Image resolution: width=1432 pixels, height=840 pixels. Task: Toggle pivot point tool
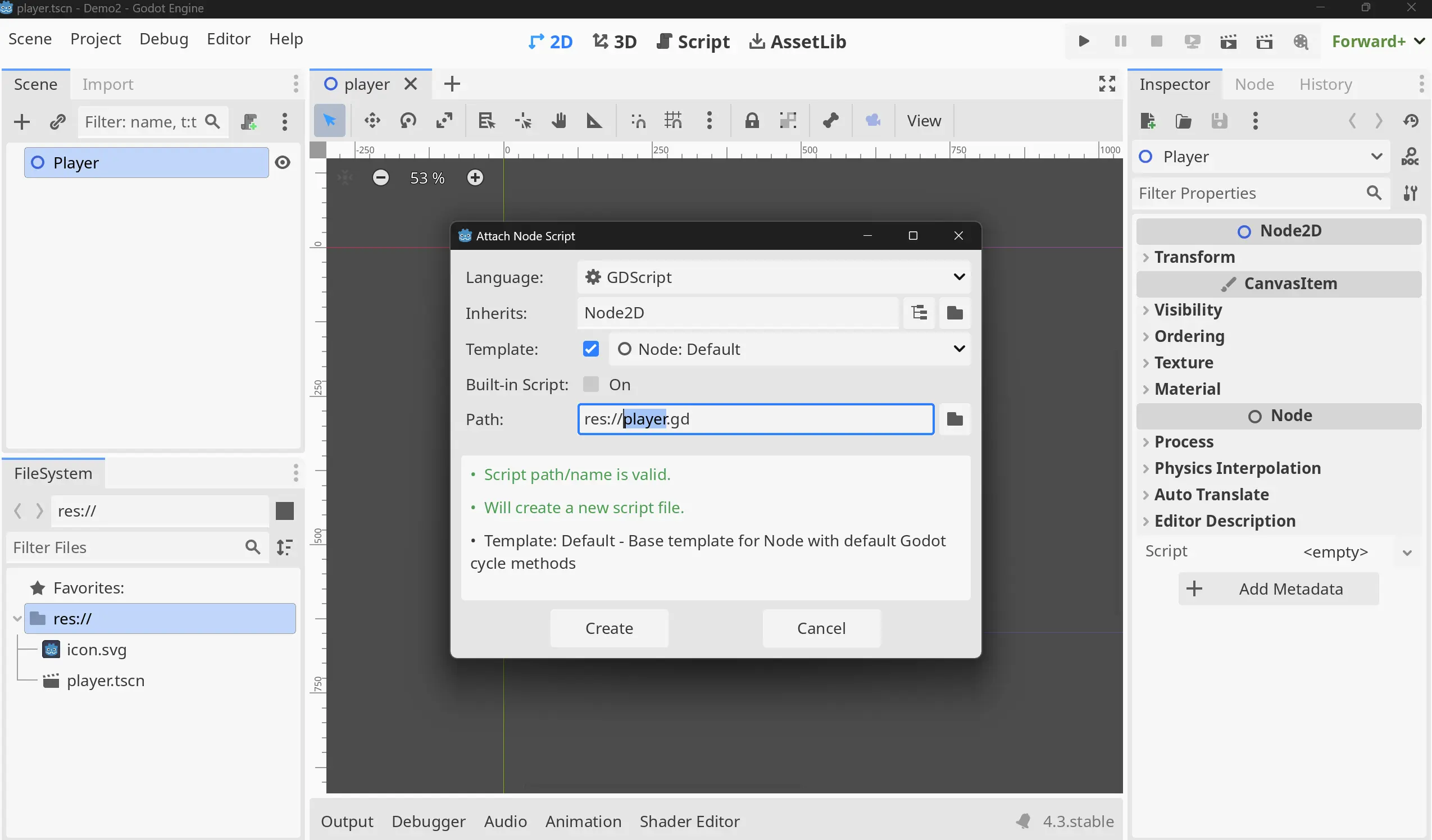pyautogui.click(x=522, y=120)
